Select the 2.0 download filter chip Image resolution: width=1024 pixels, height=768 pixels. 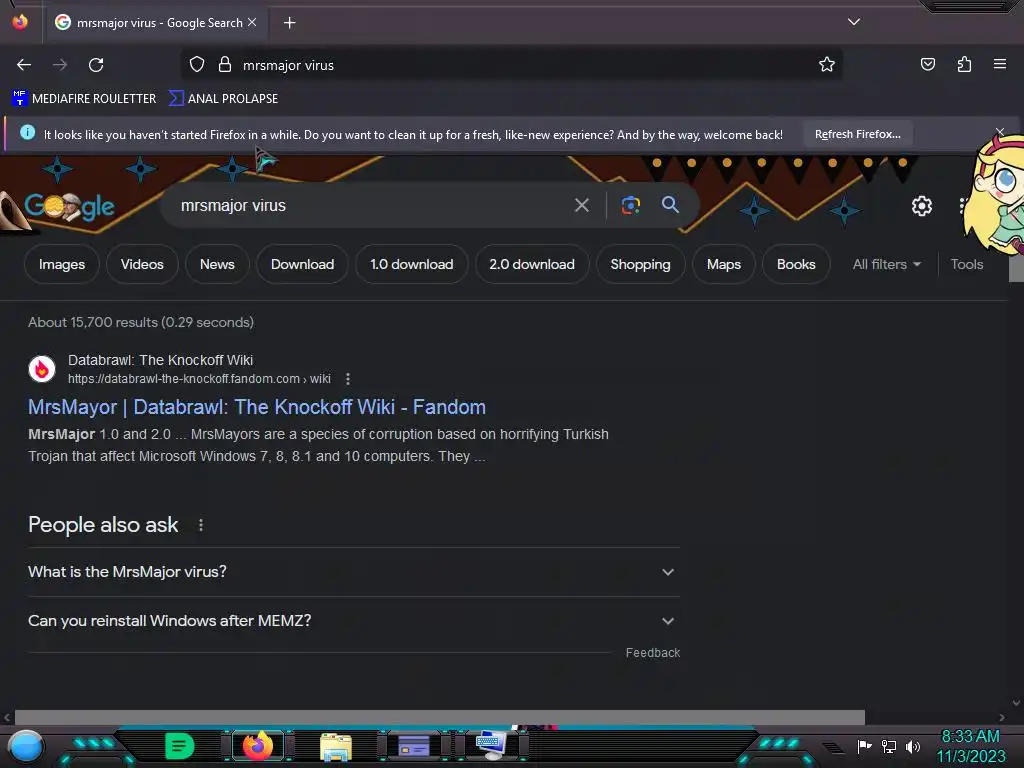[532, 264]
